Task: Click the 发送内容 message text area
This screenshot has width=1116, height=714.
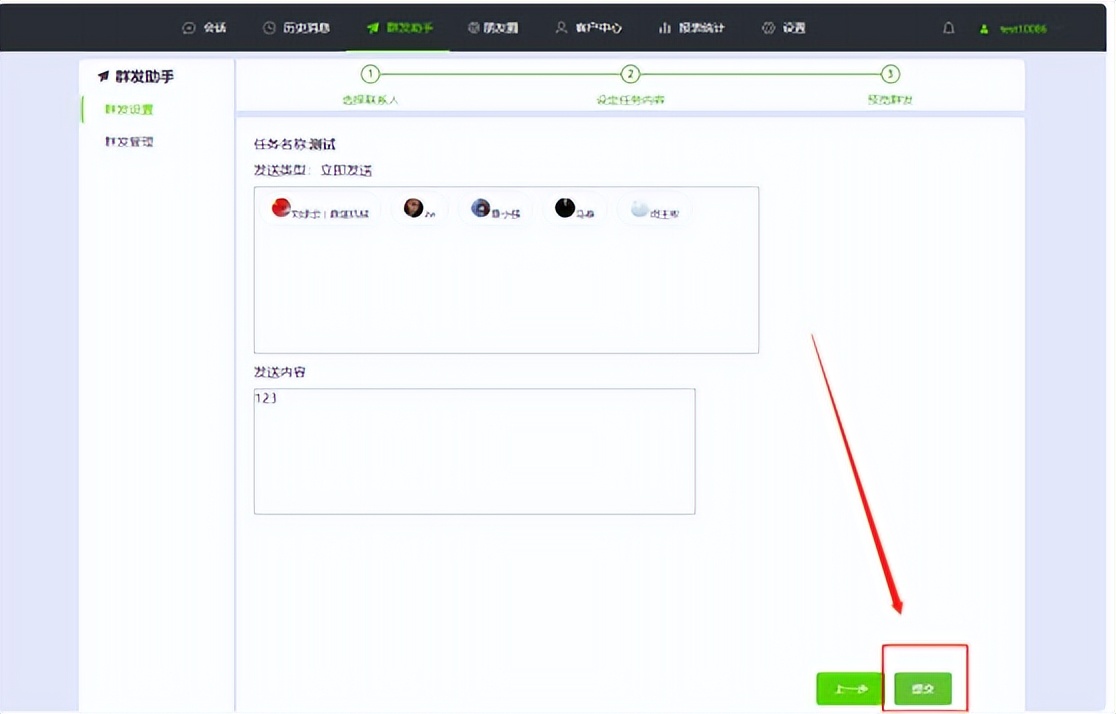Action: point(474,450)
